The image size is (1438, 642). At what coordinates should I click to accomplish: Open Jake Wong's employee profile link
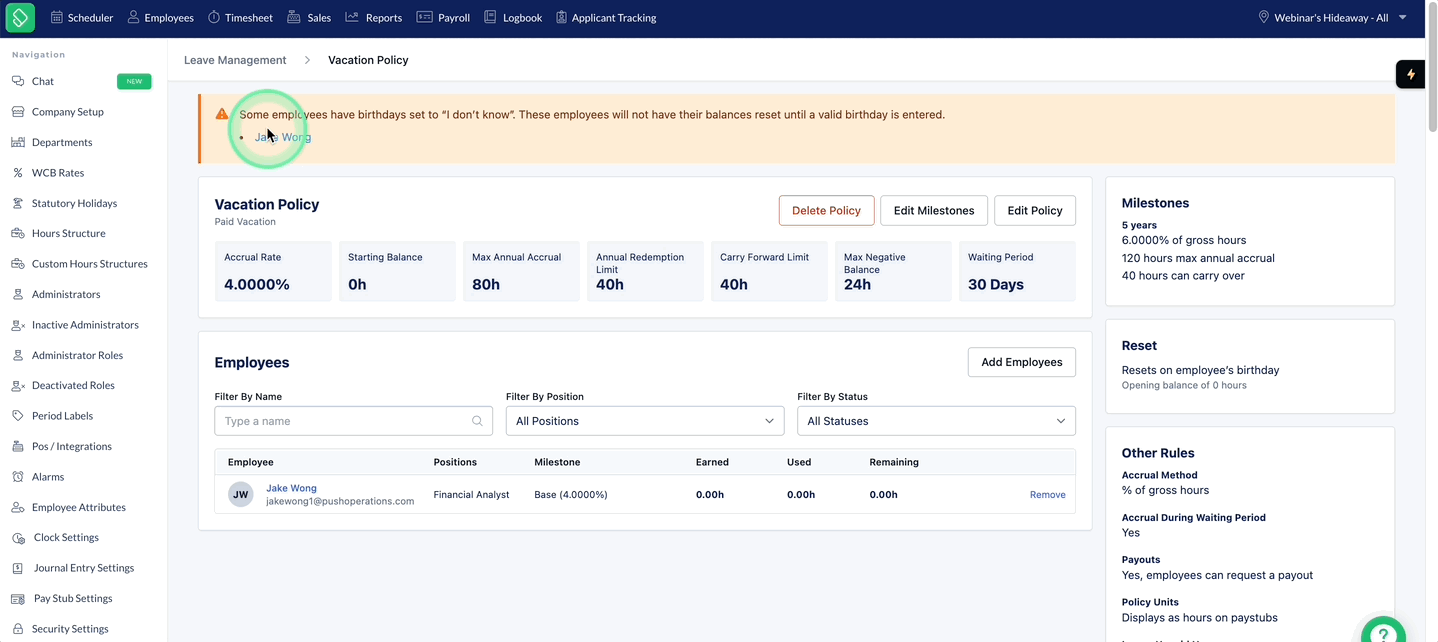tap(291, 488)
